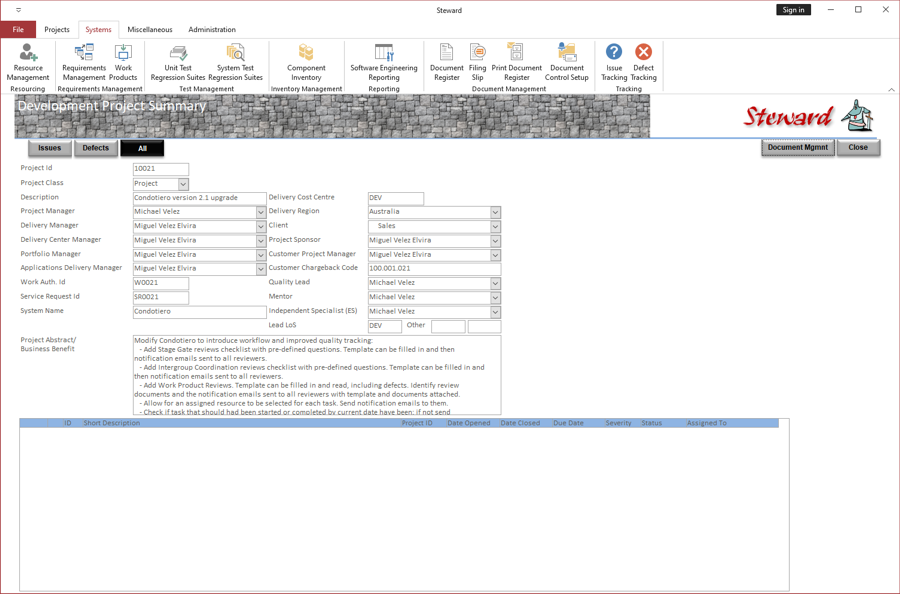Open the Administration tab
Screen dimensions: 900x594
[x=212, y=29]
